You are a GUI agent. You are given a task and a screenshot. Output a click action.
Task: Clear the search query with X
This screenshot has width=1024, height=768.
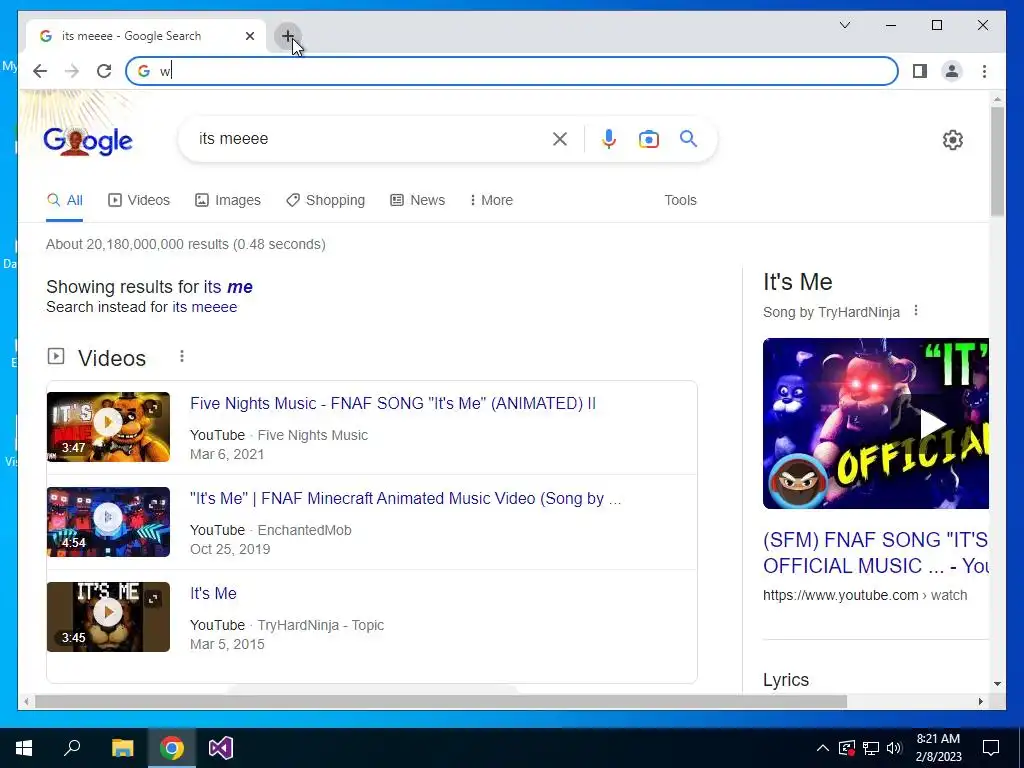[560, 138]
